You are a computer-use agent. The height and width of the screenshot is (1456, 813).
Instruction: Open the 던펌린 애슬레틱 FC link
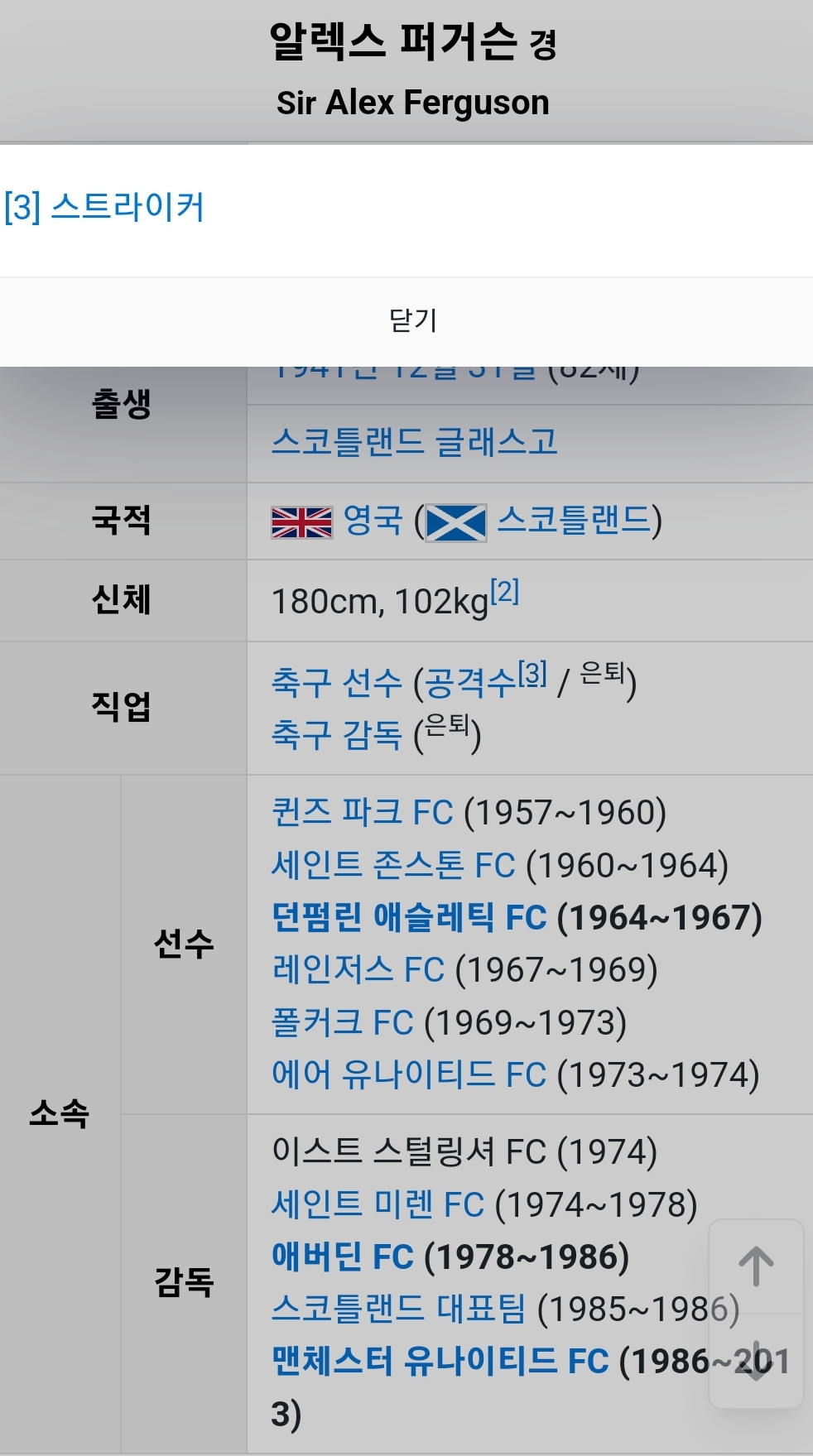pos(409,917)
